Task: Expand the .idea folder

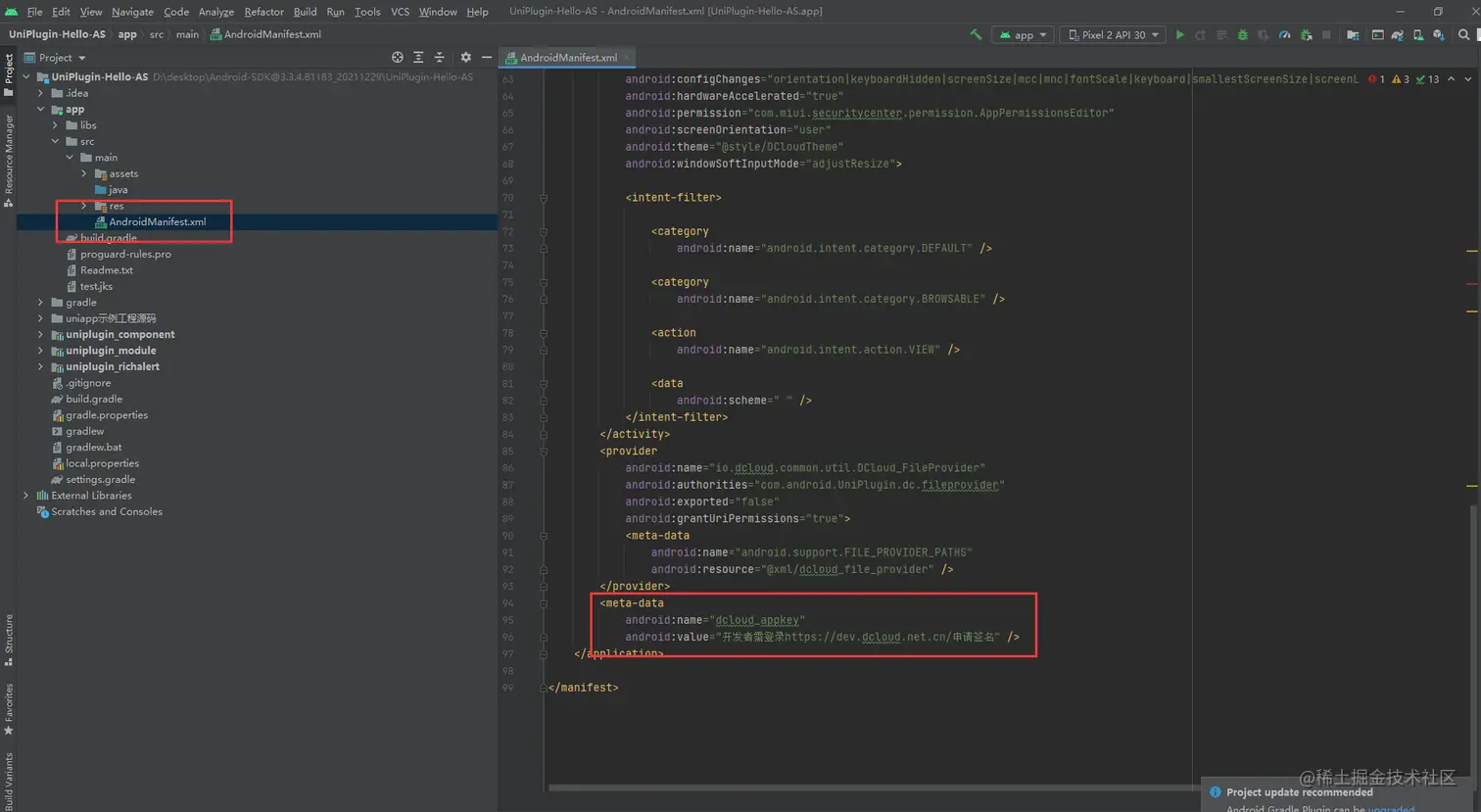Action: (x=40, y=93)
